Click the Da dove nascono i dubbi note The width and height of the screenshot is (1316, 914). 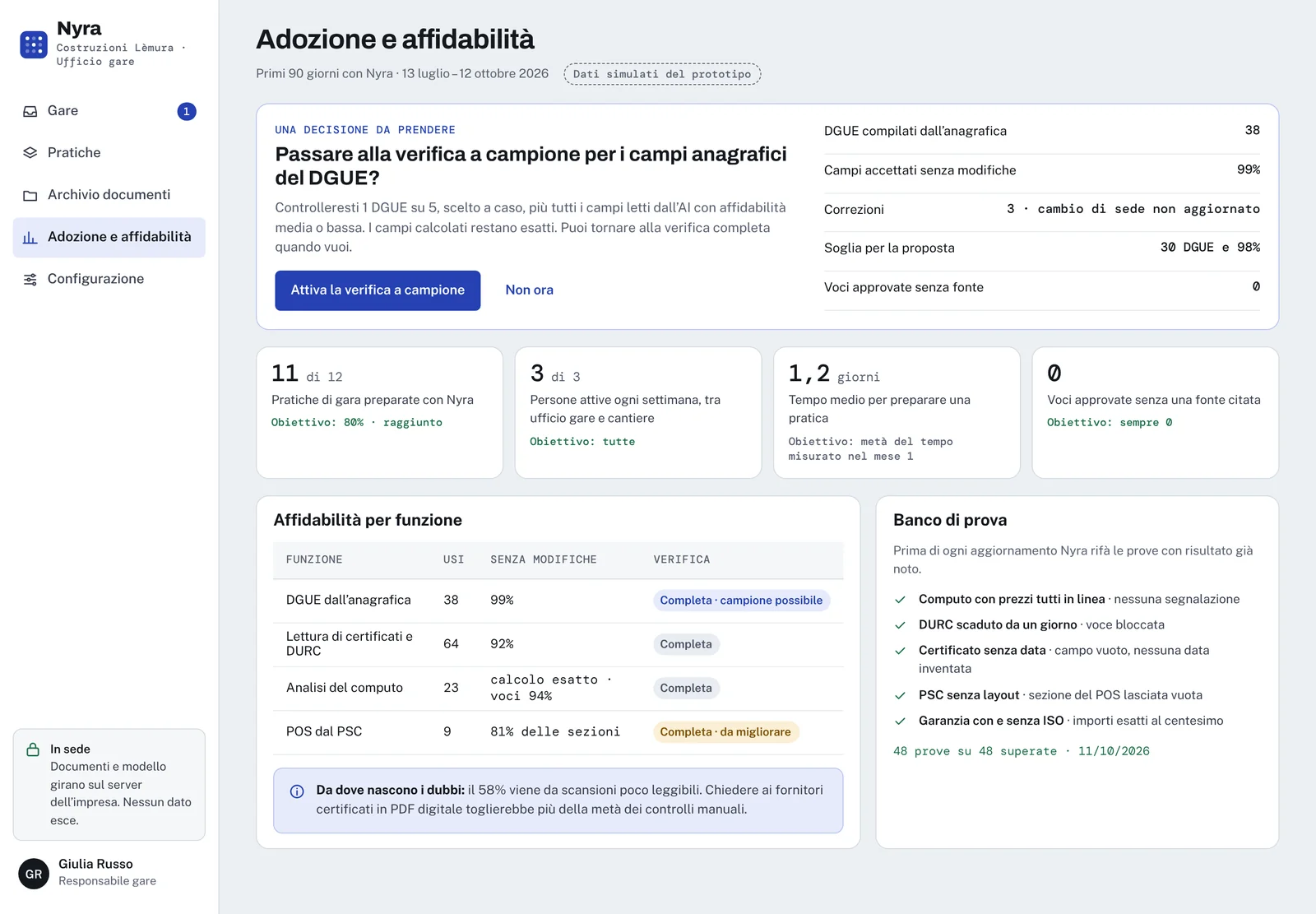[x=558, y=800]
